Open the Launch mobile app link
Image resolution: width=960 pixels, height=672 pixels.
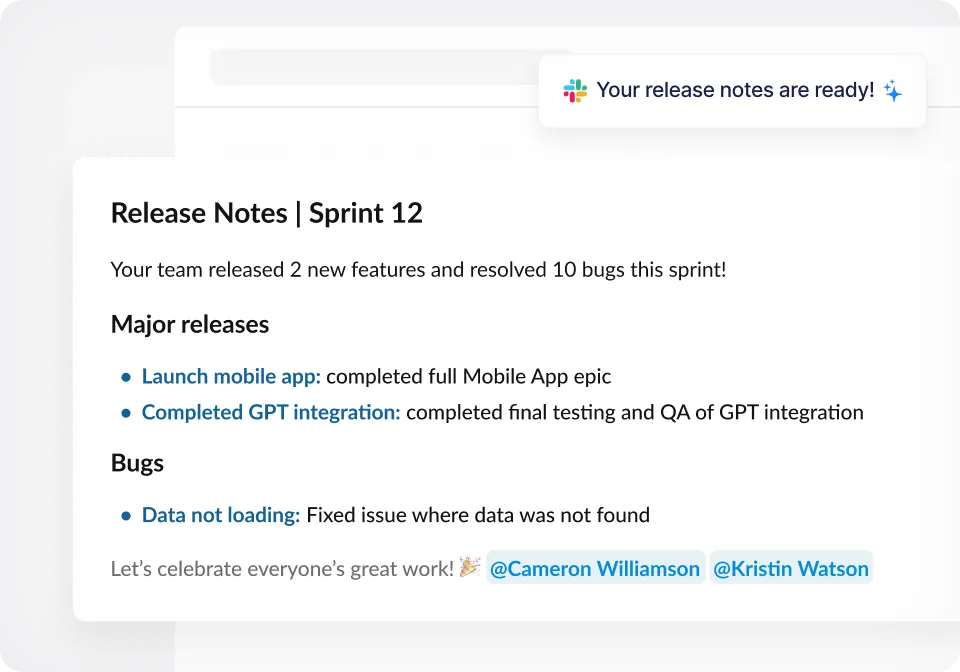point(231,376)
